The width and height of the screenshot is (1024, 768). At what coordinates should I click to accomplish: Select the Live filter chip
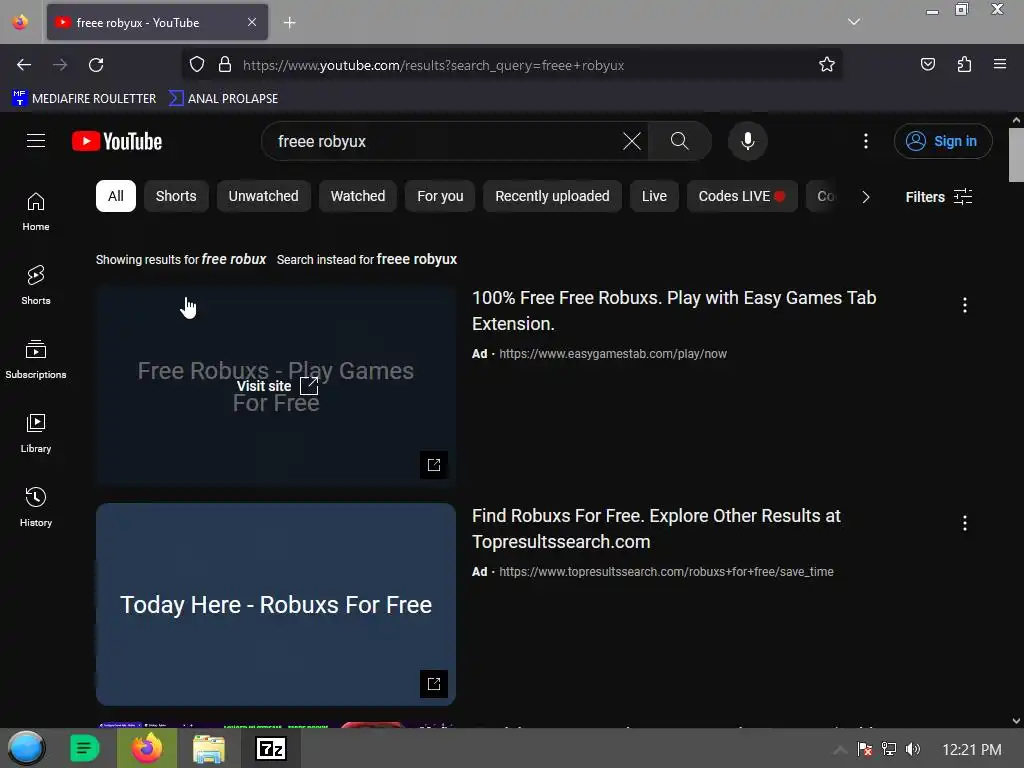click(654, 196)
